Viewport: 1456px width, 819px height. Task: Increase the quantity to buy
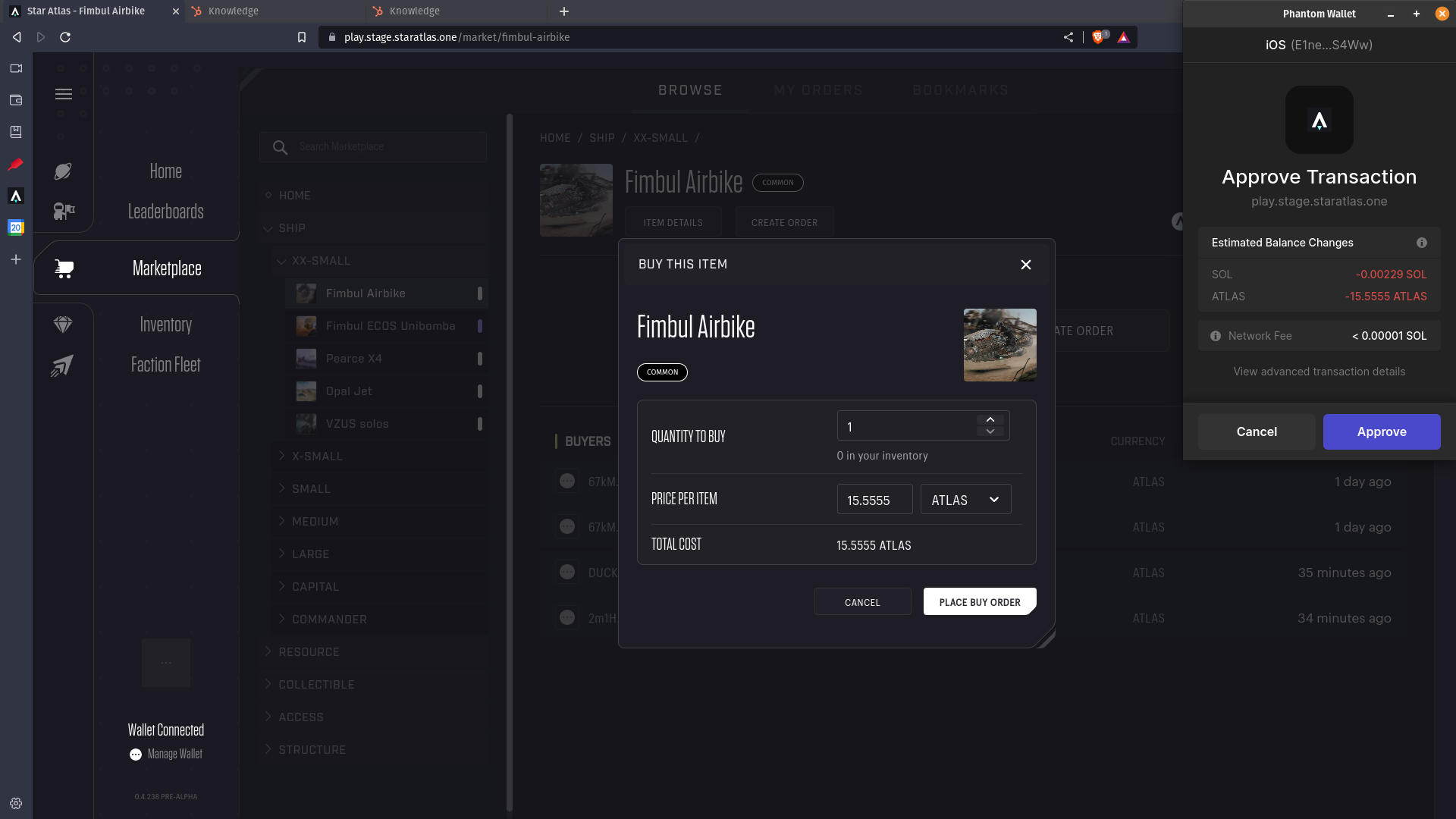coord(990,420)
